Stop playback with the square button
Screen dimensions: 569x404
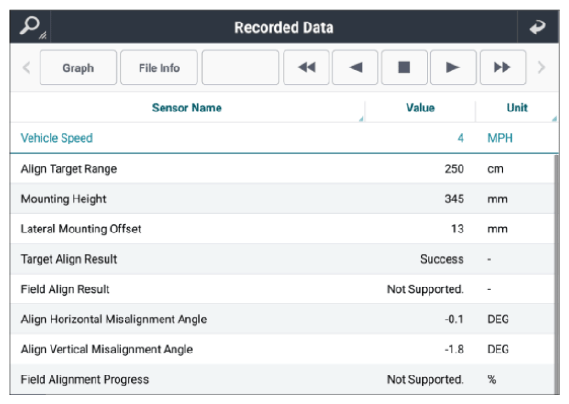tap(404, 68)
